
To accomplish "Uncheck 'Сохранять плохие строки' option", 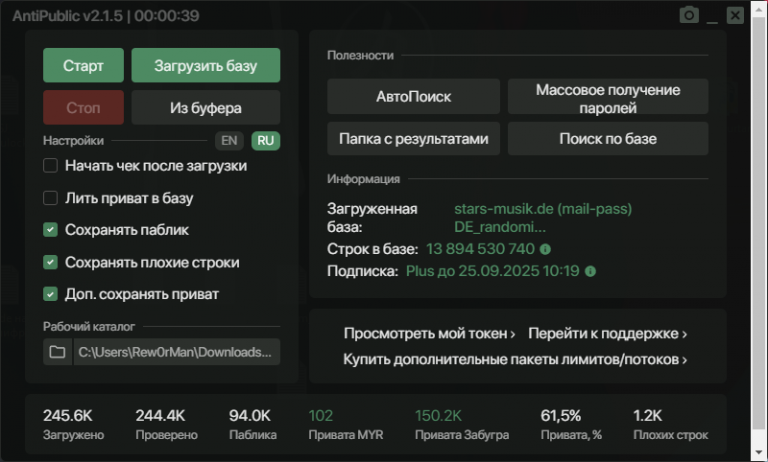I will point(50,262).
